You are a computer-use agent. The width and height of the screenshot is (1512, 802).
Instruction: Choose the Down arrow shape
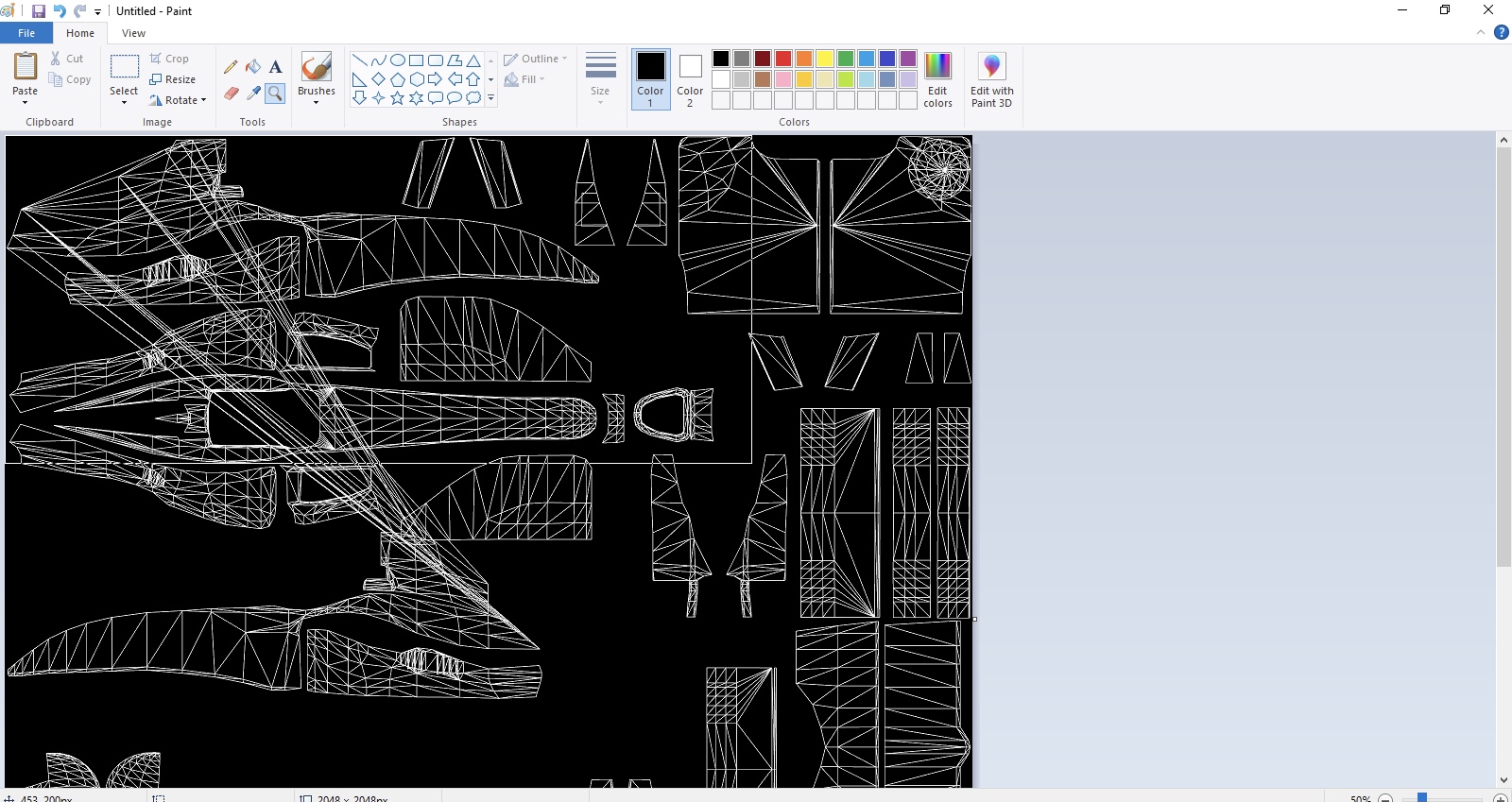pyautogui.click(x=359, y=97)
